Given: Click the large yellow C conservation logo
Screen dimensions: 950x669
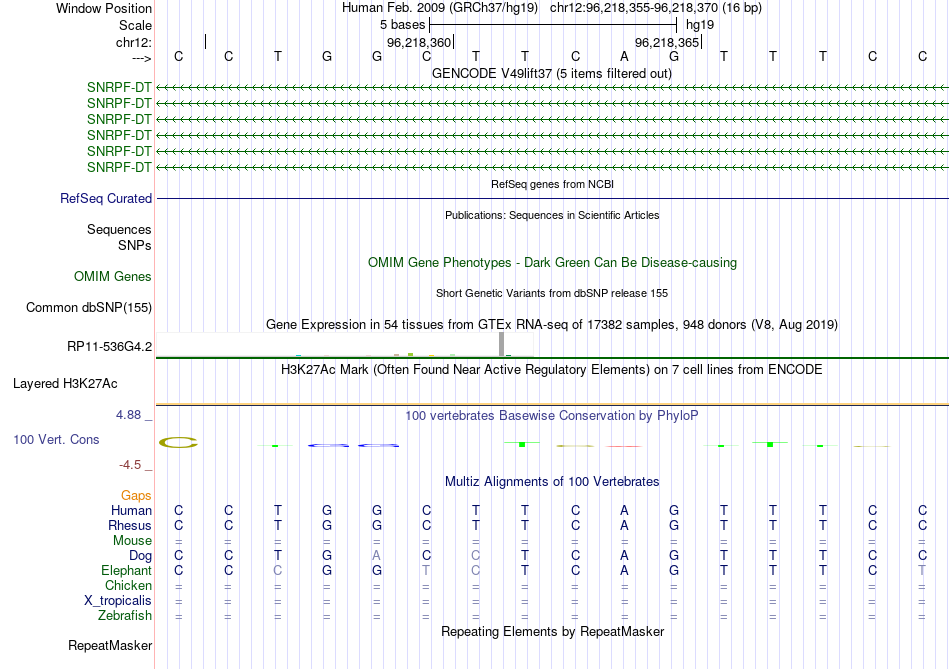Looking at the screenshot, I should (178, 442).
